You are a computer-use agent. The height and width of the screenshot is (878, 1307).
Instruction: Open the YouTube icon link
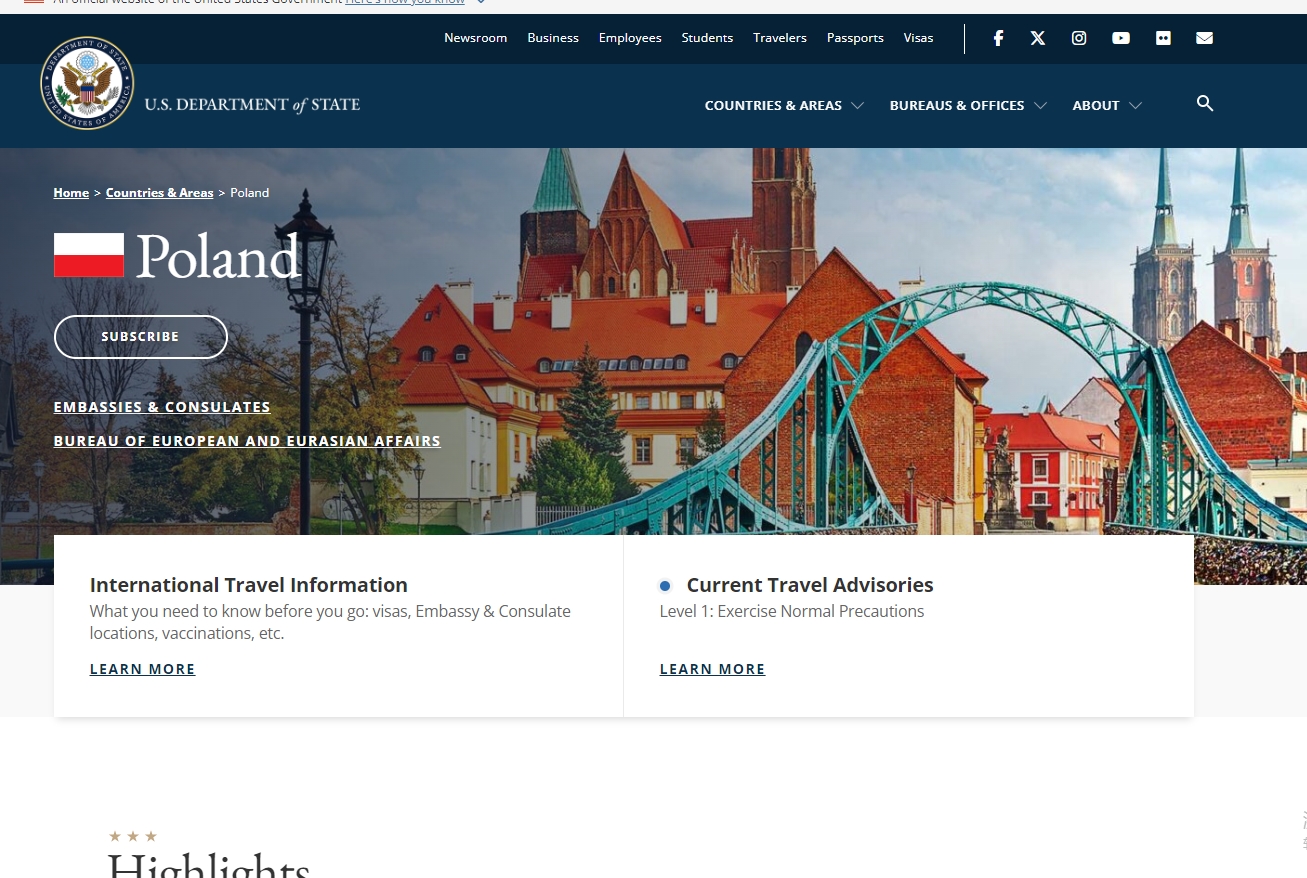1121,38
